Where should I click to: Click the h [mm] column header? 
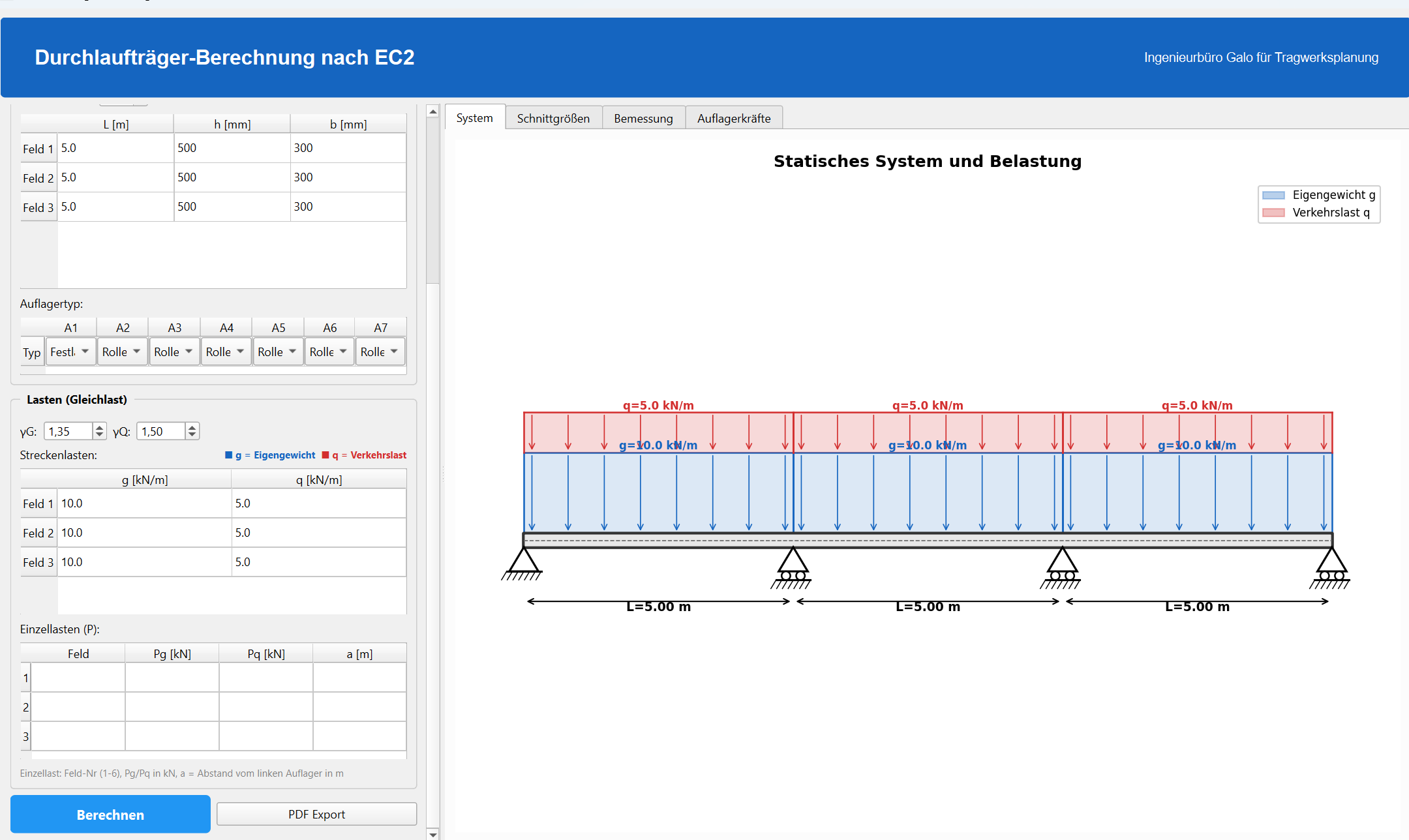pyautogui.click(x=232, y=124)
